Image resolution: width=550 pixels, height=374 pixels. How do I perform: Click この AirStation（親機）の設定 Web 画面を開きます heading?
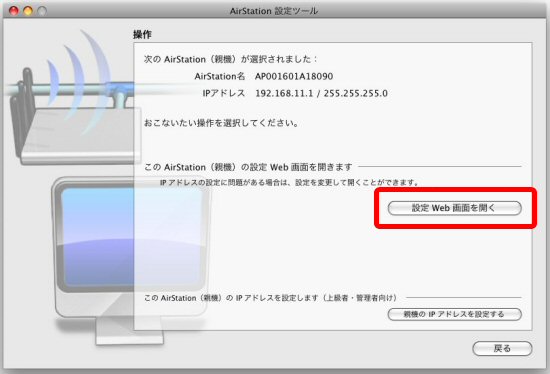pyautogui.click(x=248, y=167)
